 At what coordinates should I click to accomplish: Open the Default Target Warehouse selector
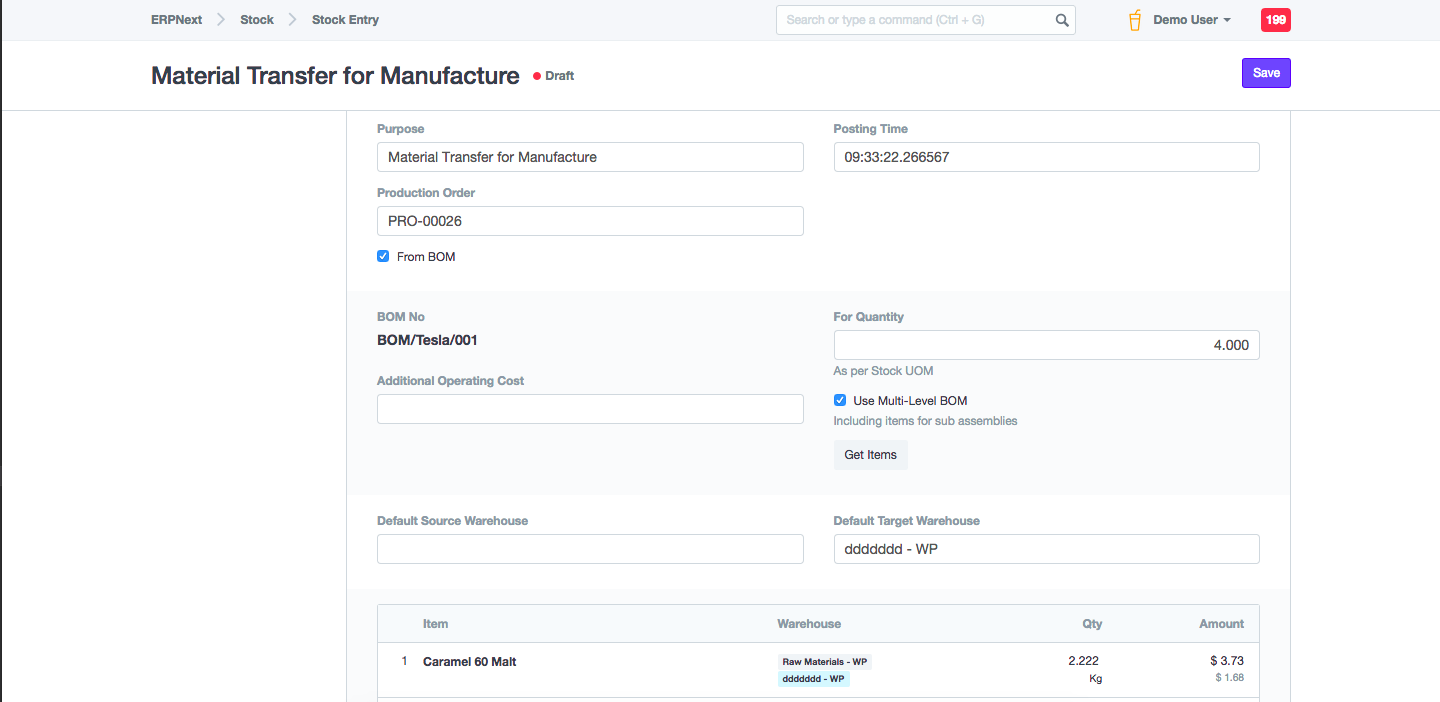tap(1046, 549)
